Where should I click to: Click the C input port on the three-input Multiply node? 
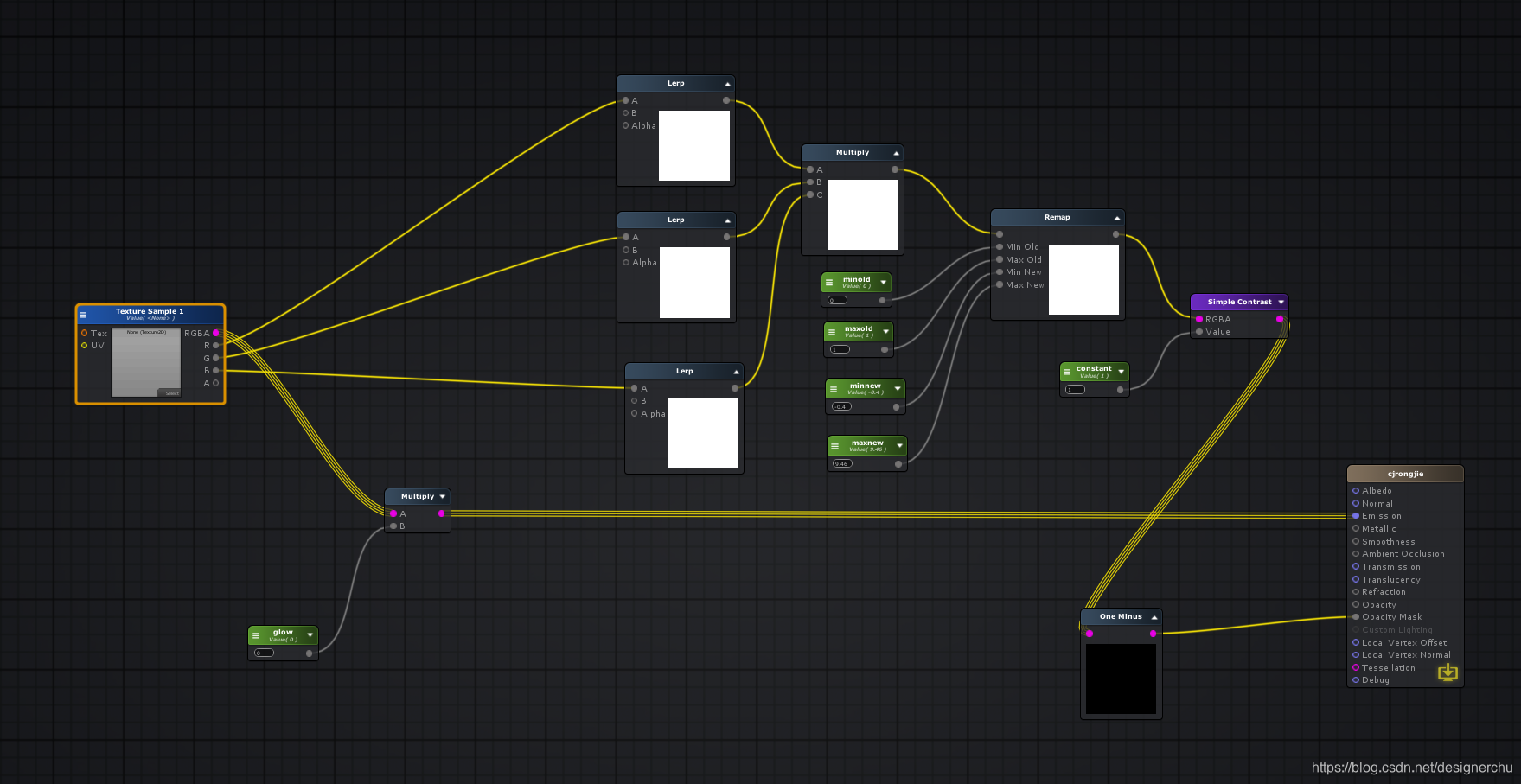click(x=810, y=194)
